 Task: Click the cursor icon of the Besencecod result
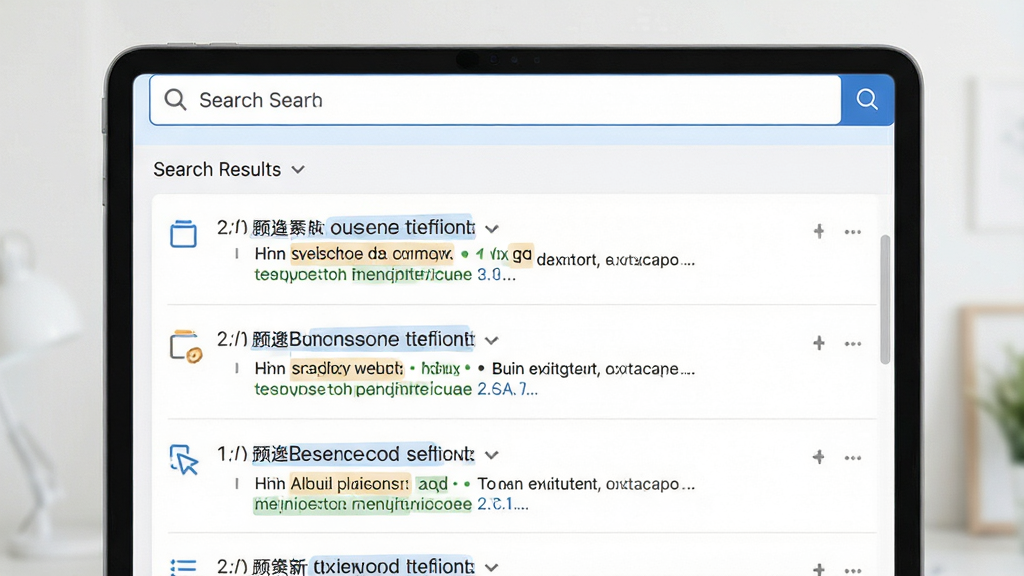[184, 460]
